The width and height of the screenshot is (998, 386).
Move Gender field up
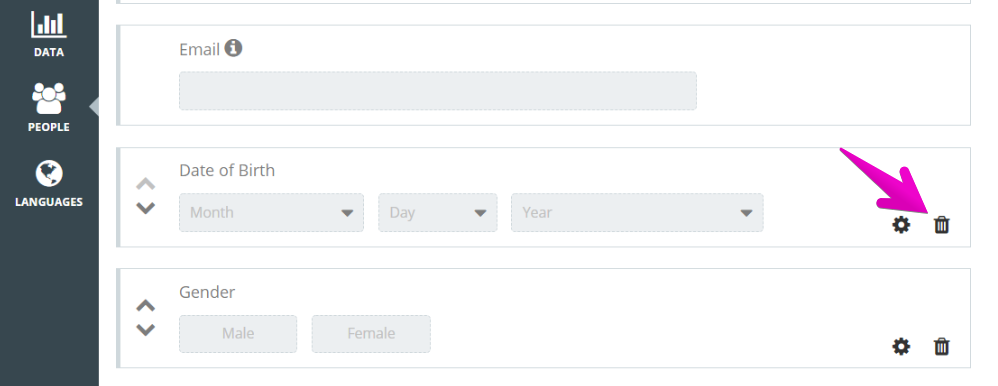pyautogui.click(x=146, y=306)
